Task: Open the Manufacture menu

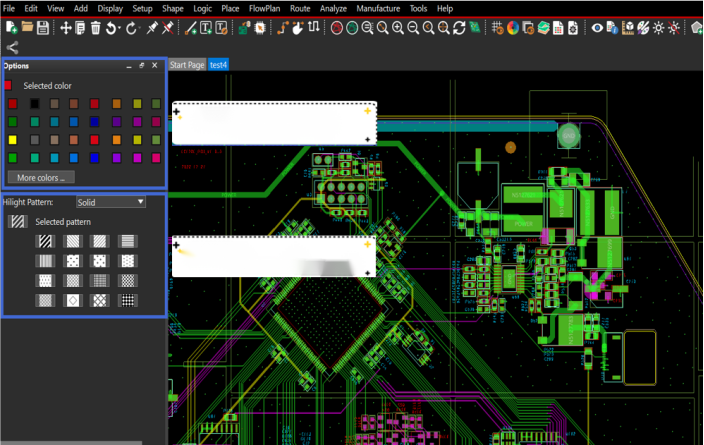Action: (x=378, y=8)
